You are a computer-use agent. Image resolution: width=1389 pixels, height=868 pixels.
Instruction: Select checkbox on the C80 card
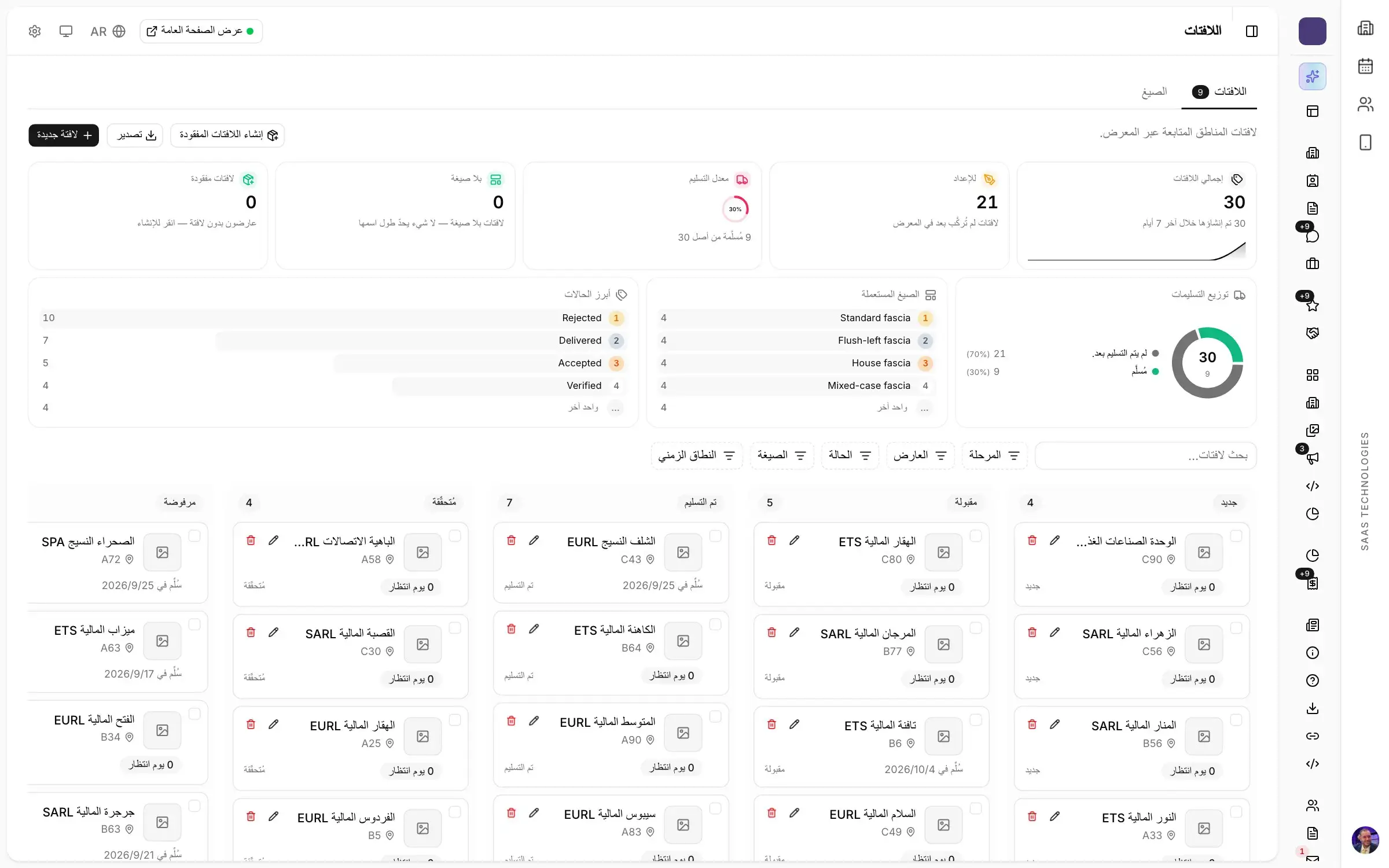click(976, 536)
